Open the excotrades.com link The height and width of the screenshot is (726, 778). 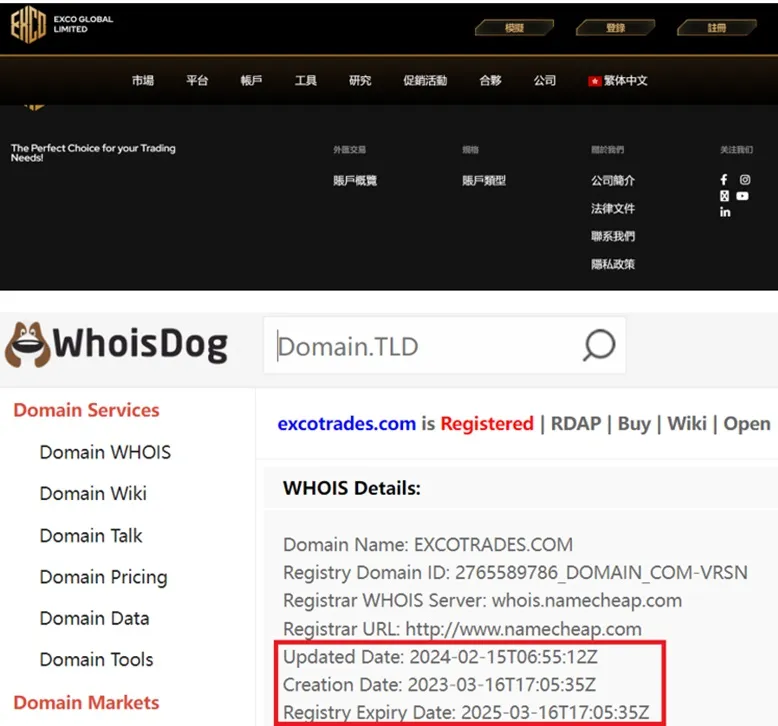(346, 424)
